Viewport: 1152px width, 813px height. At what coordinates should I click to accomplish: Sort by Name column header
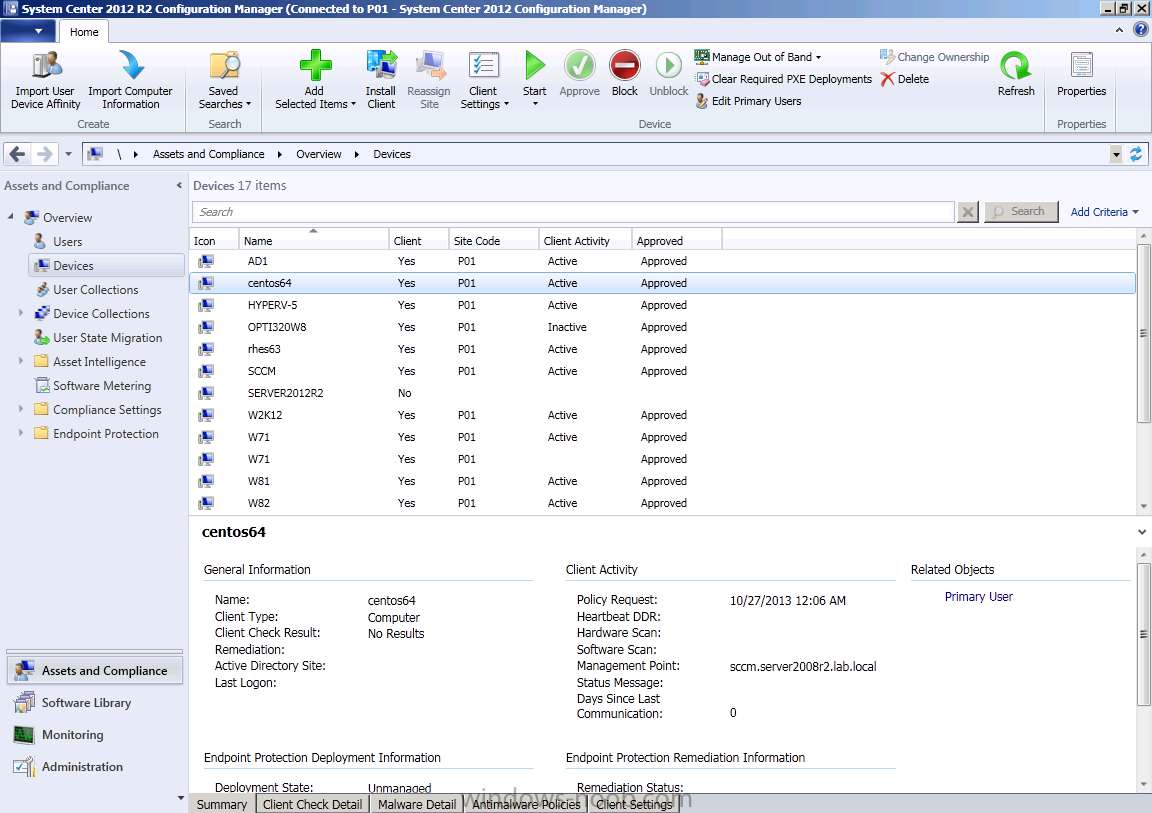click(314, 240)
